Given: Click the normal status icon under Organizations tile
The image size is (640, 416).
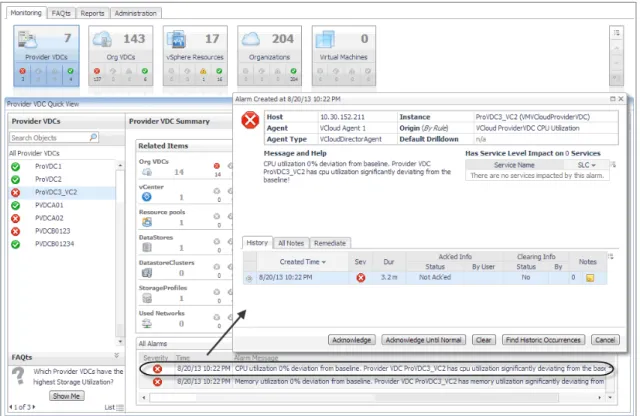Looking at the screenshot, I should (x=293, y=71).
